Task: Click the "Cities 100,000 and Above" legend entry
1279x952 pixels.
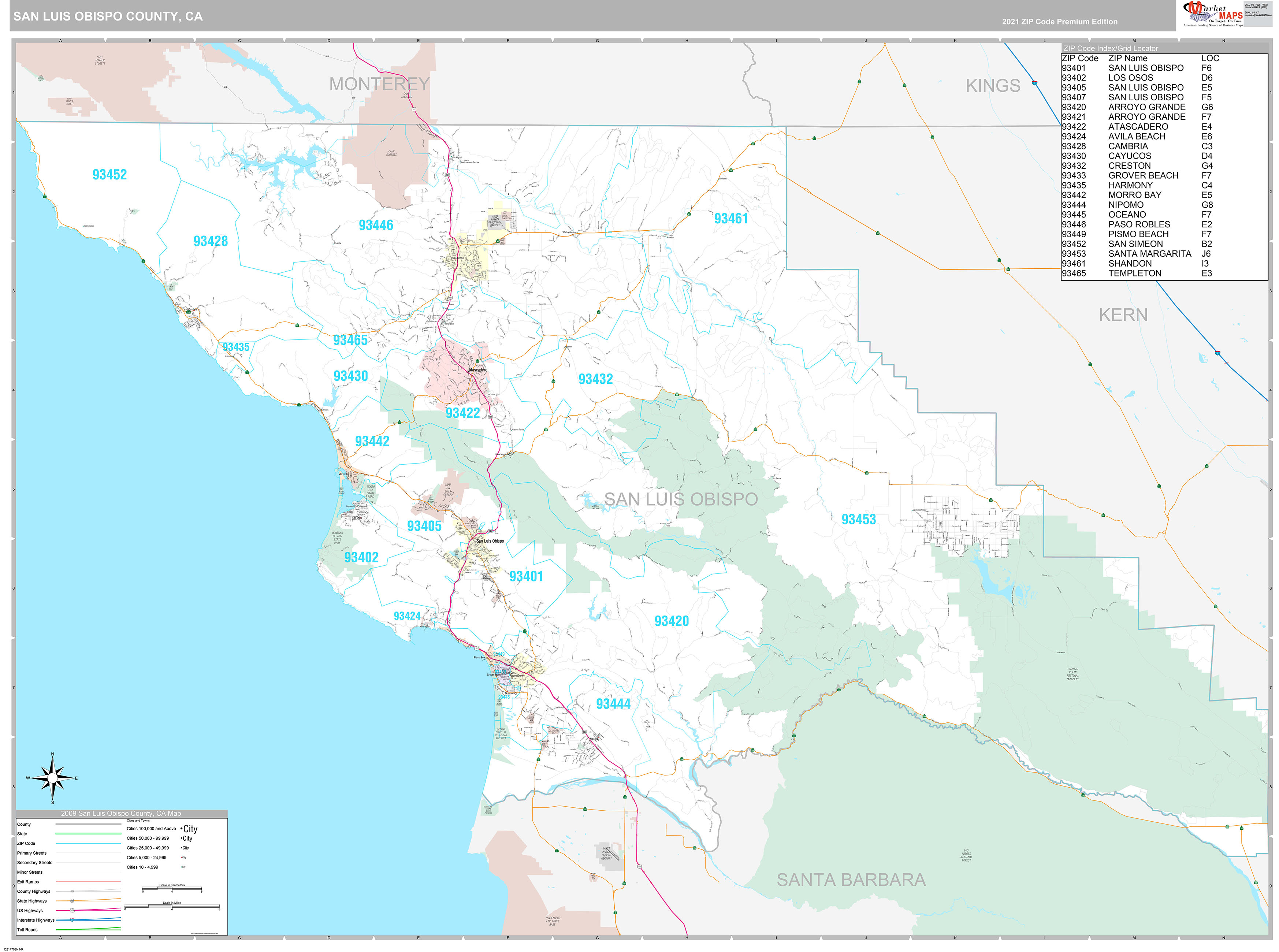Action: (x=162, y=829)
